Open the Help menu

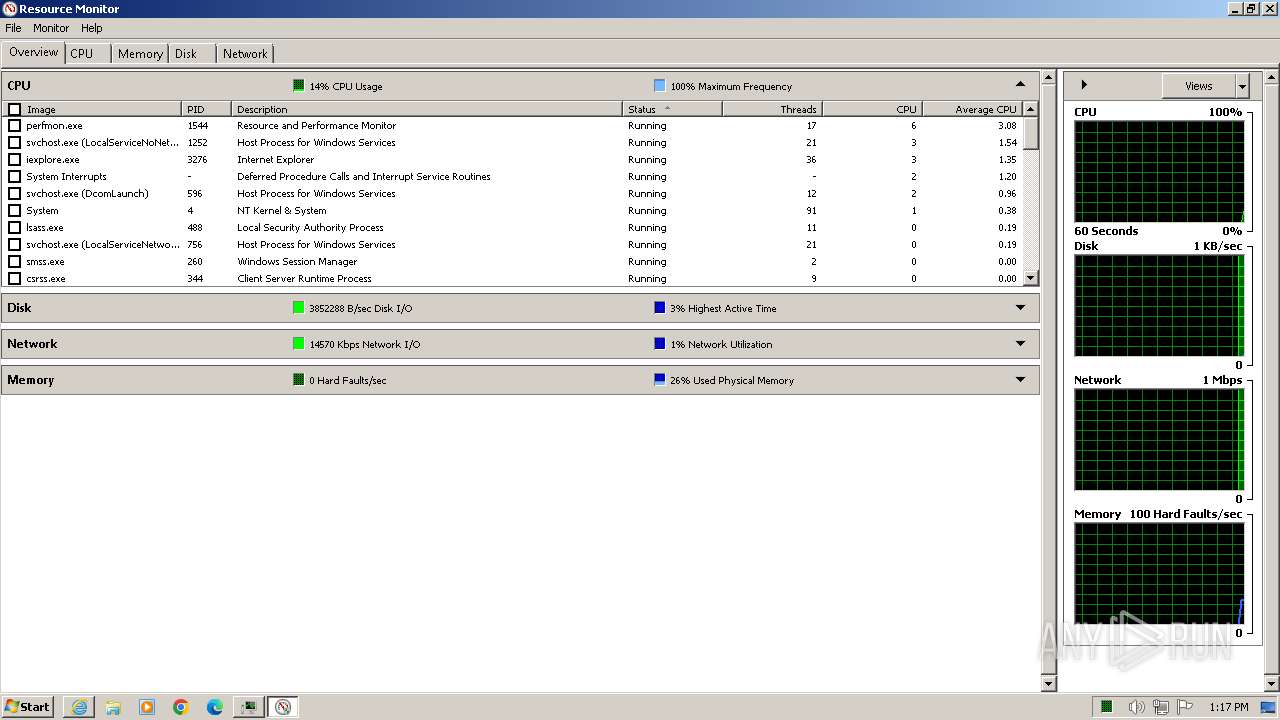click(92, 28)
